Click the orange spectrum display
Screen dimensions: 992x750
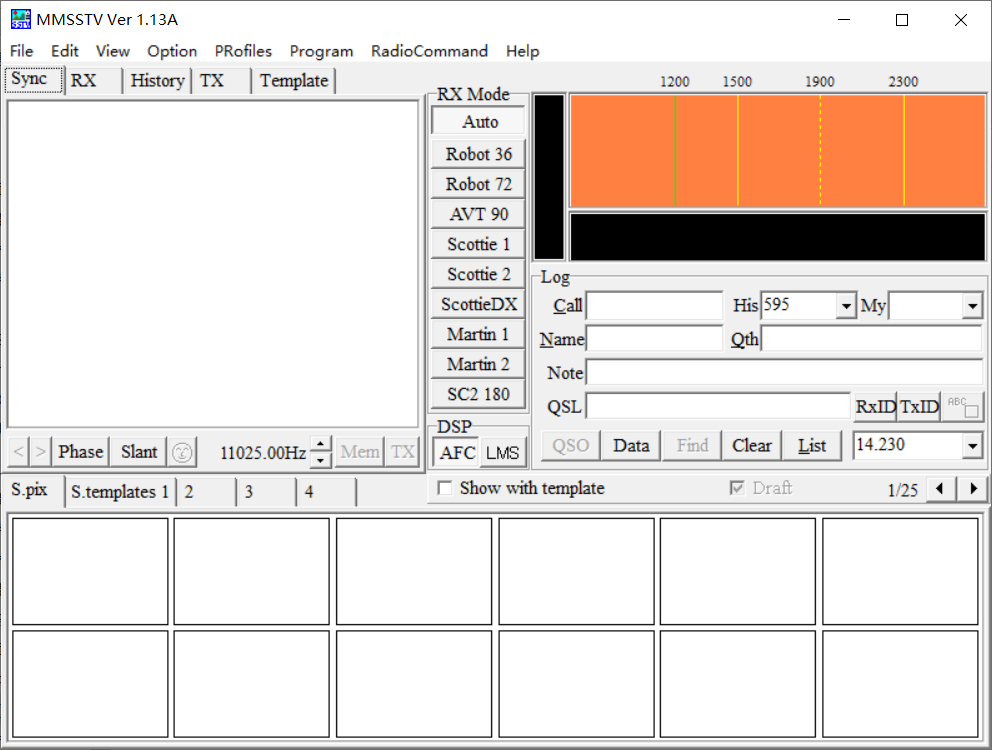pos(778,151)
